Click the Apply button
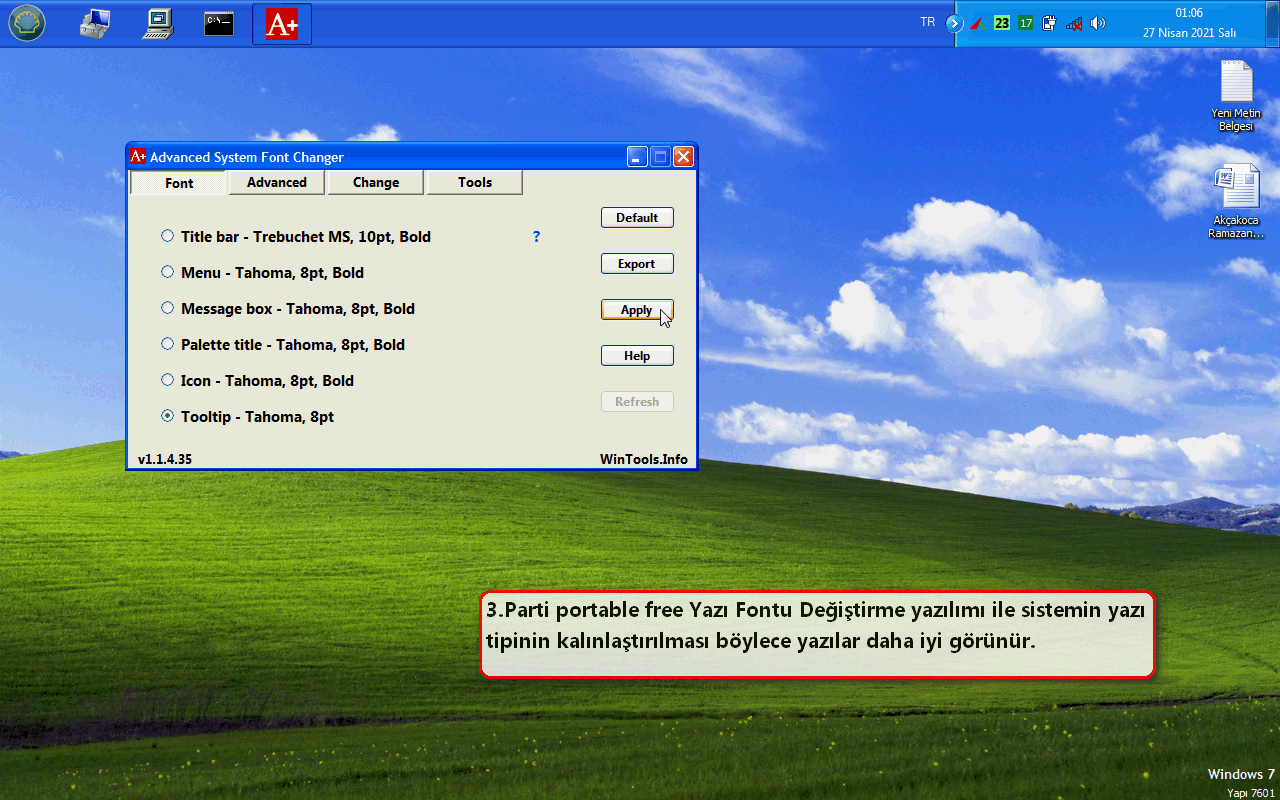1280x800 pixels. [x=637, y=310]
